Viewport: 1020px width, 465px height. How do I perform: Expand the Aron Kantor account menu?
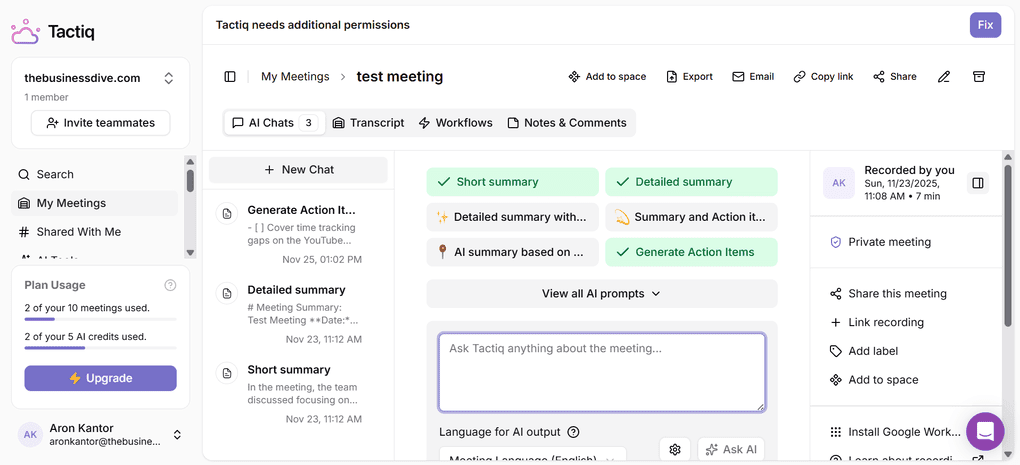[x=177, y=434]
